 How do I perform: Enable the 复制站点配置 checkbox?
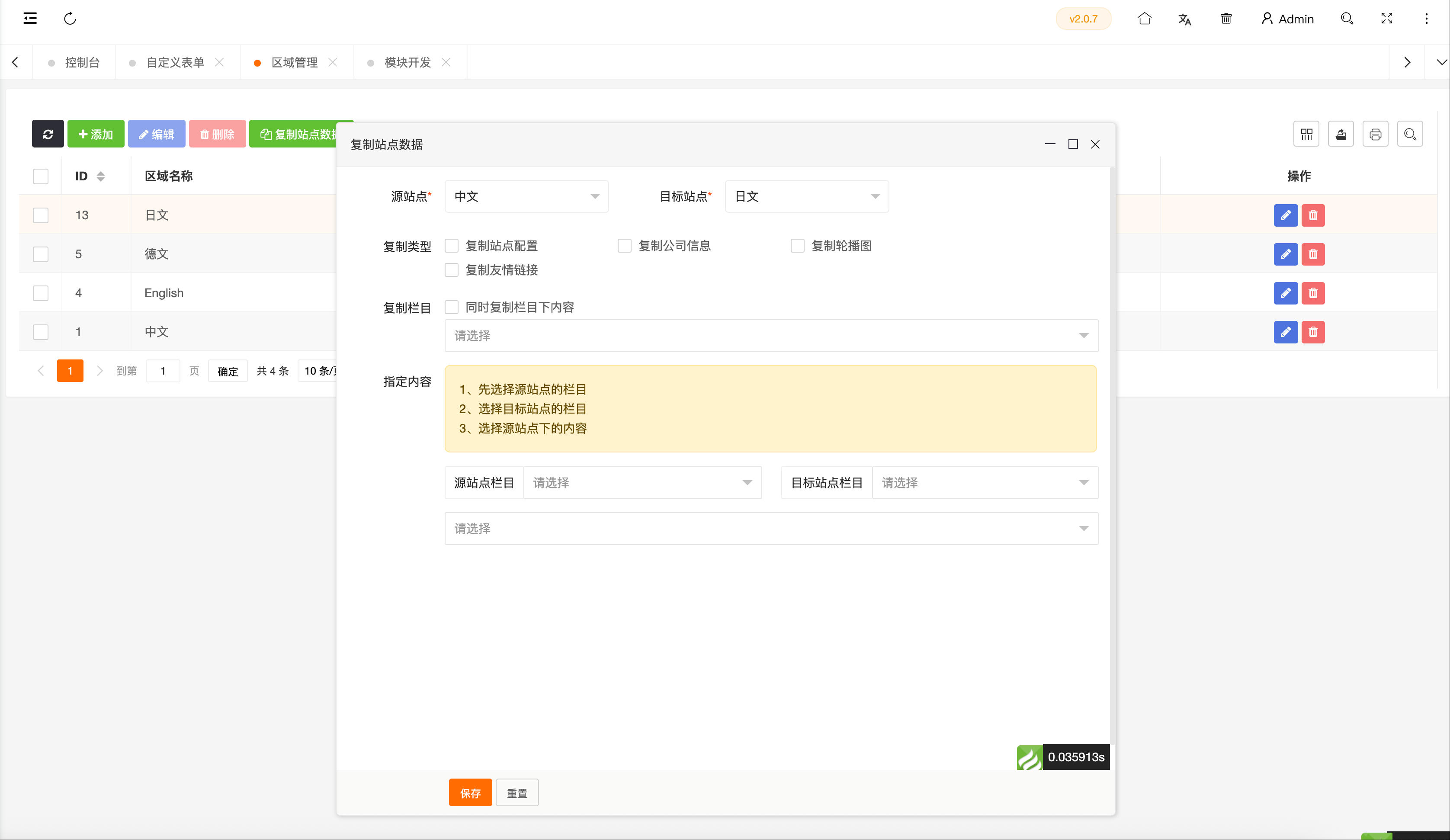(452, 246)
